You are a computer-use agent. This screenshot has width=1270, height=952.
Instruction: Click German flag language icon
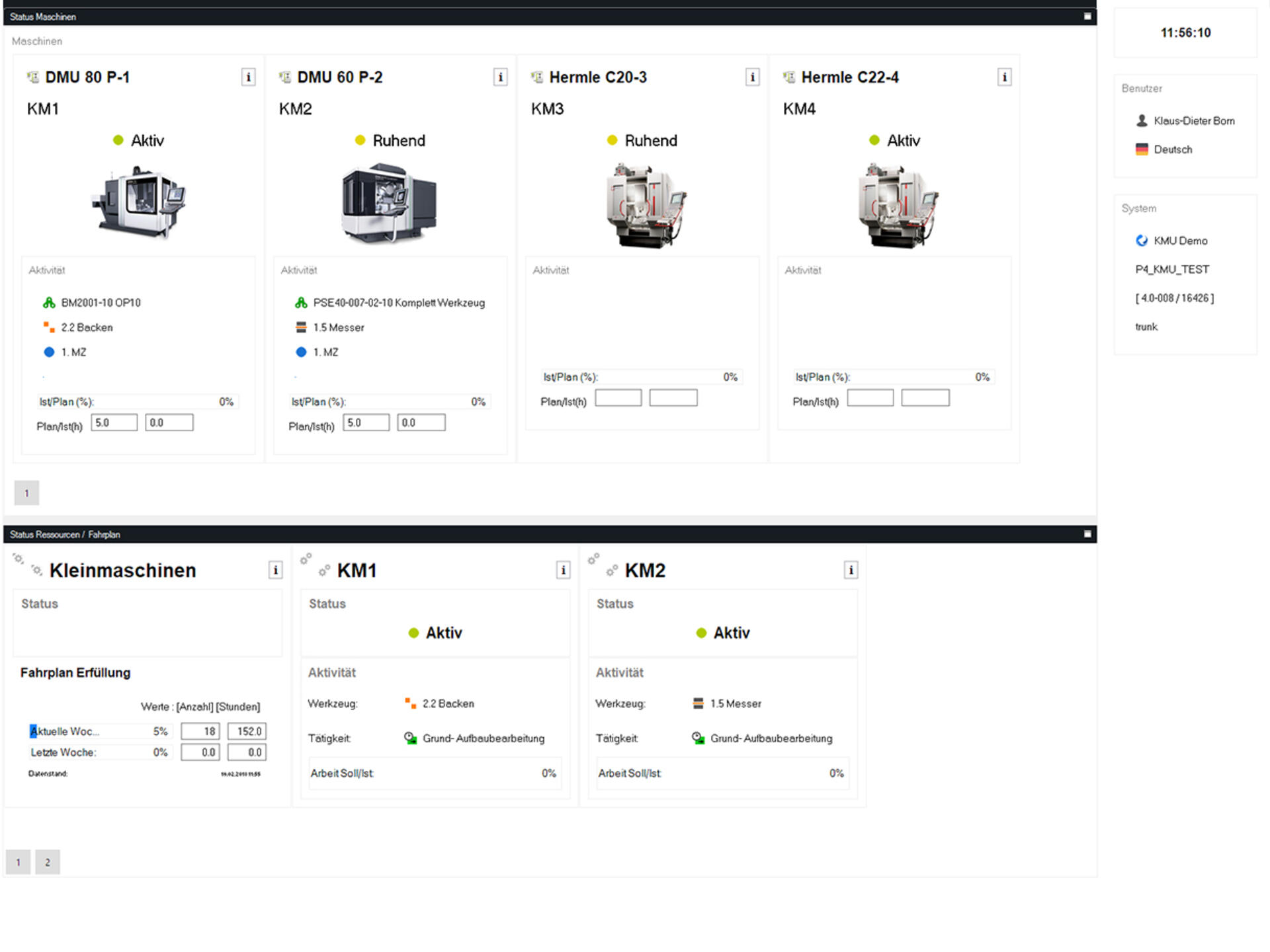[1142, 149]
